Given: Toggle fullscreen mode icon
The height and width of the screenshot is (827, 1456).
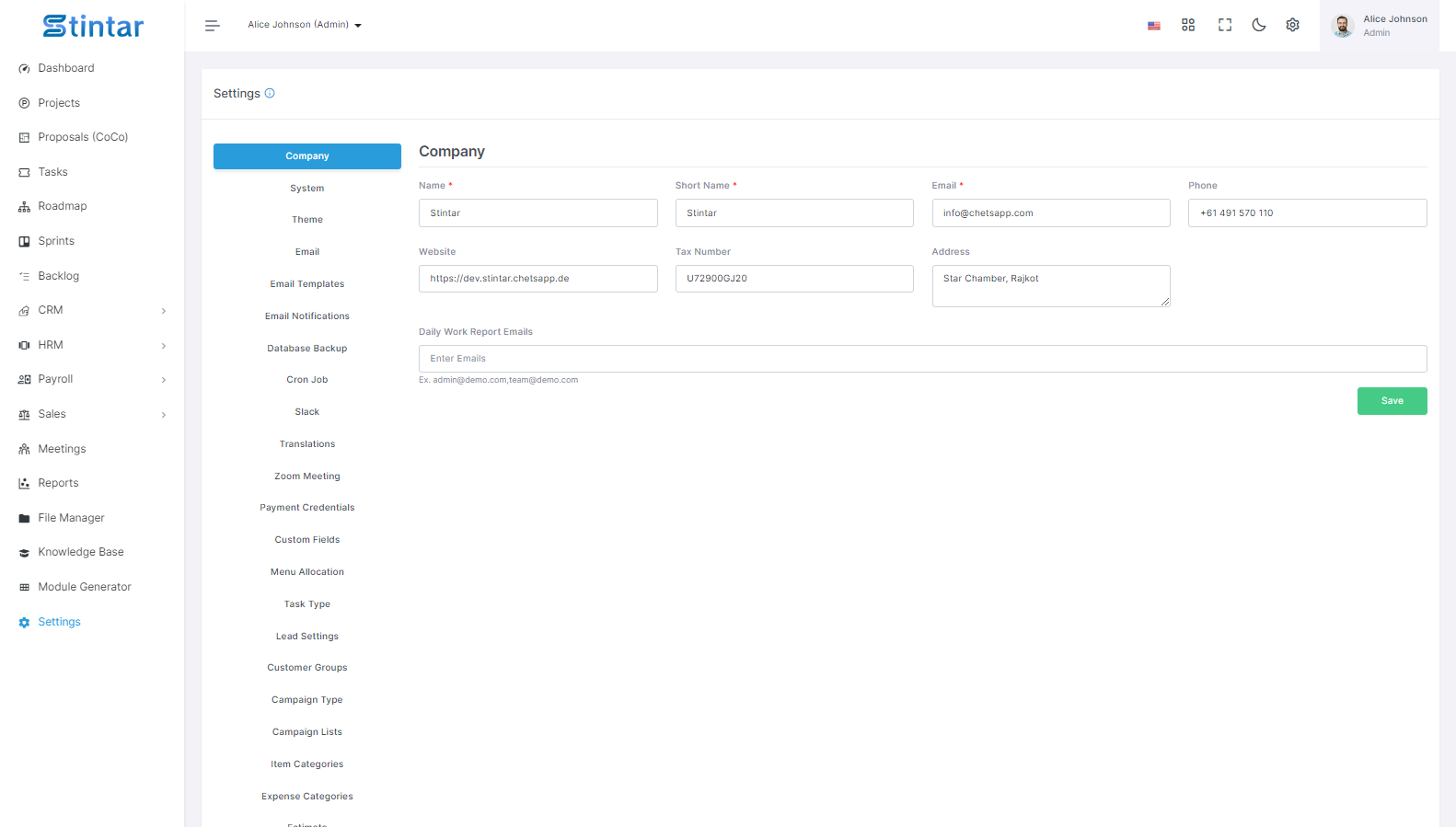Looking at the screenshot, I should click(x=1224, y=25).
